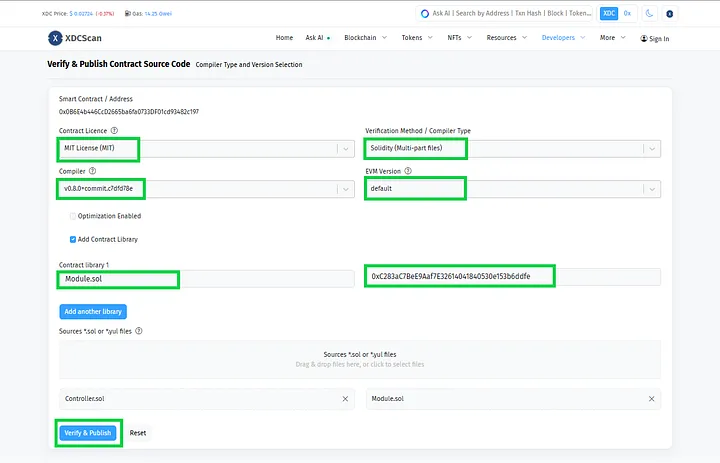Click the Sources files help icon

tap(138, 331)
